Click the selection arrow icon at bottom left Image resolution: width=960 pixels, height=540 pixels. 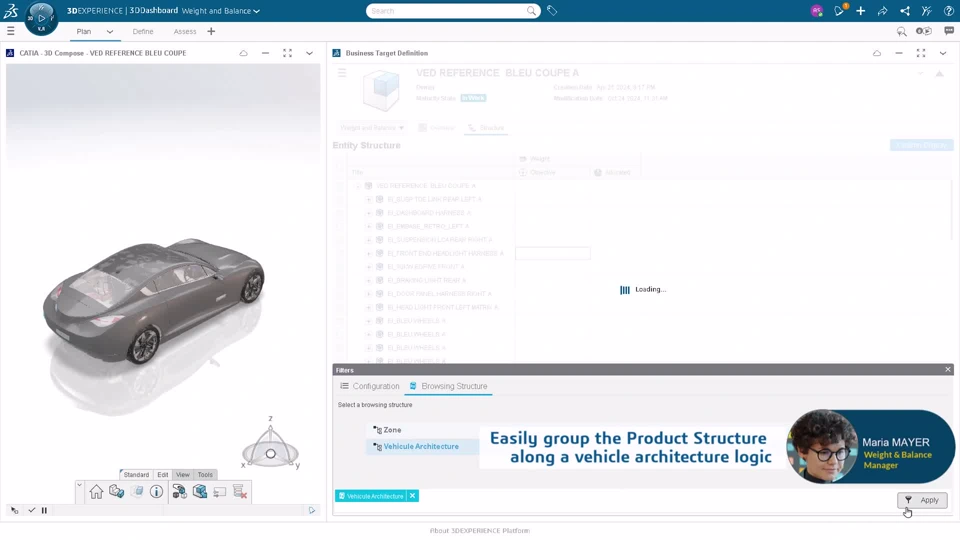point(15,510)
